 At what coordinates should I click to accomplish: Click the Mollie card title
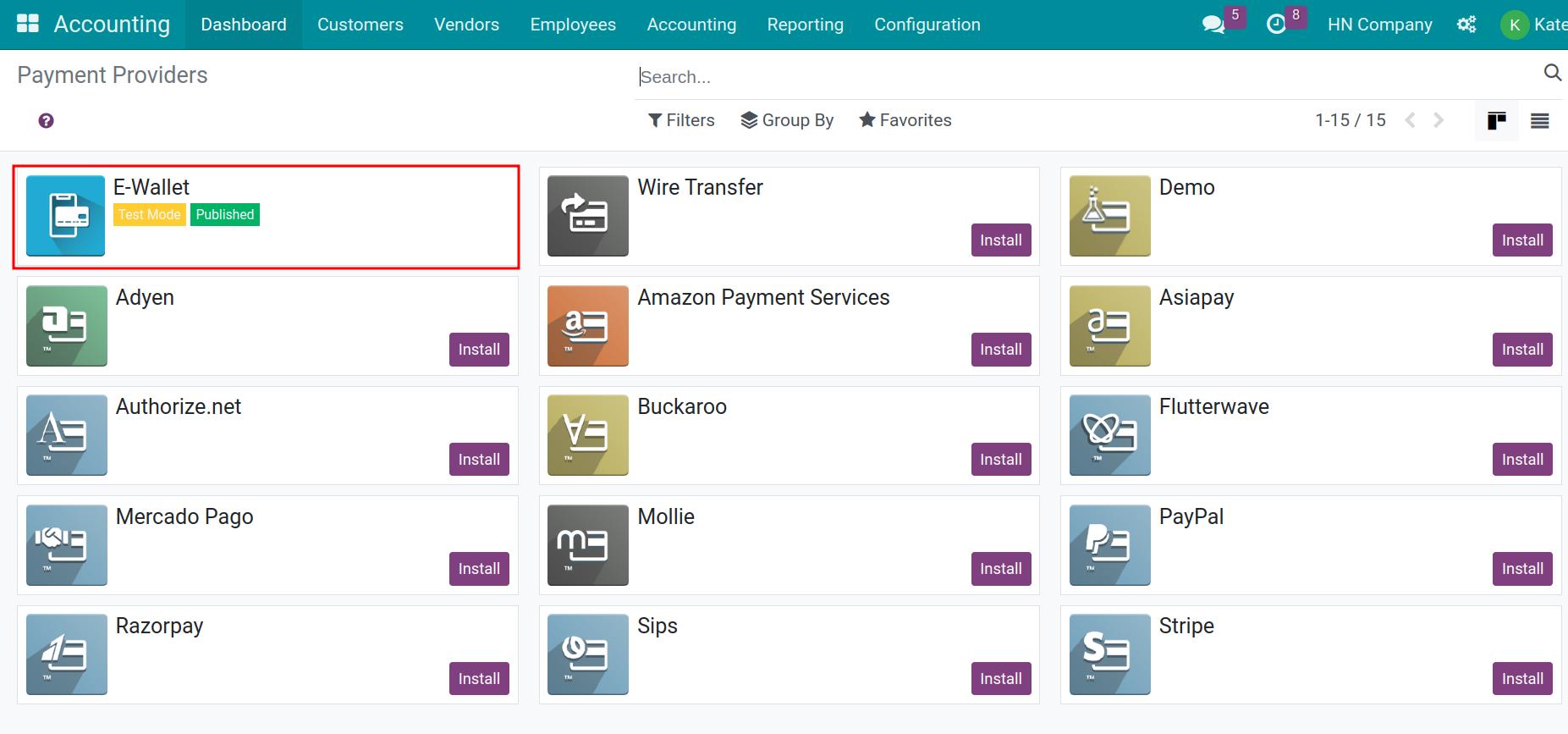(x=666, y=516)
